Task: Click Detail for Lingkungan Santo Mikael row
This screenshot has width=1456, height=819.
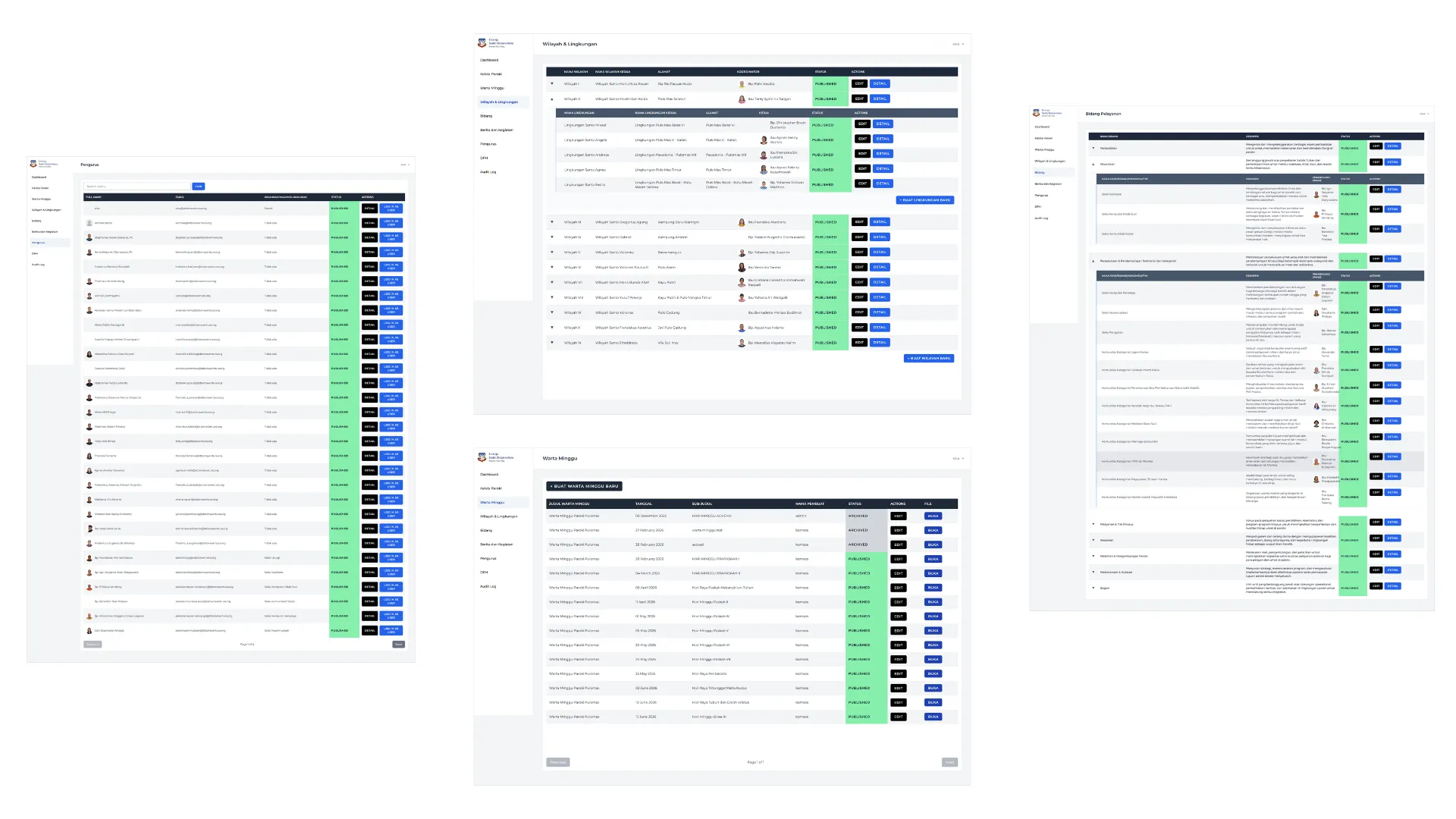Action: point(883,124)
